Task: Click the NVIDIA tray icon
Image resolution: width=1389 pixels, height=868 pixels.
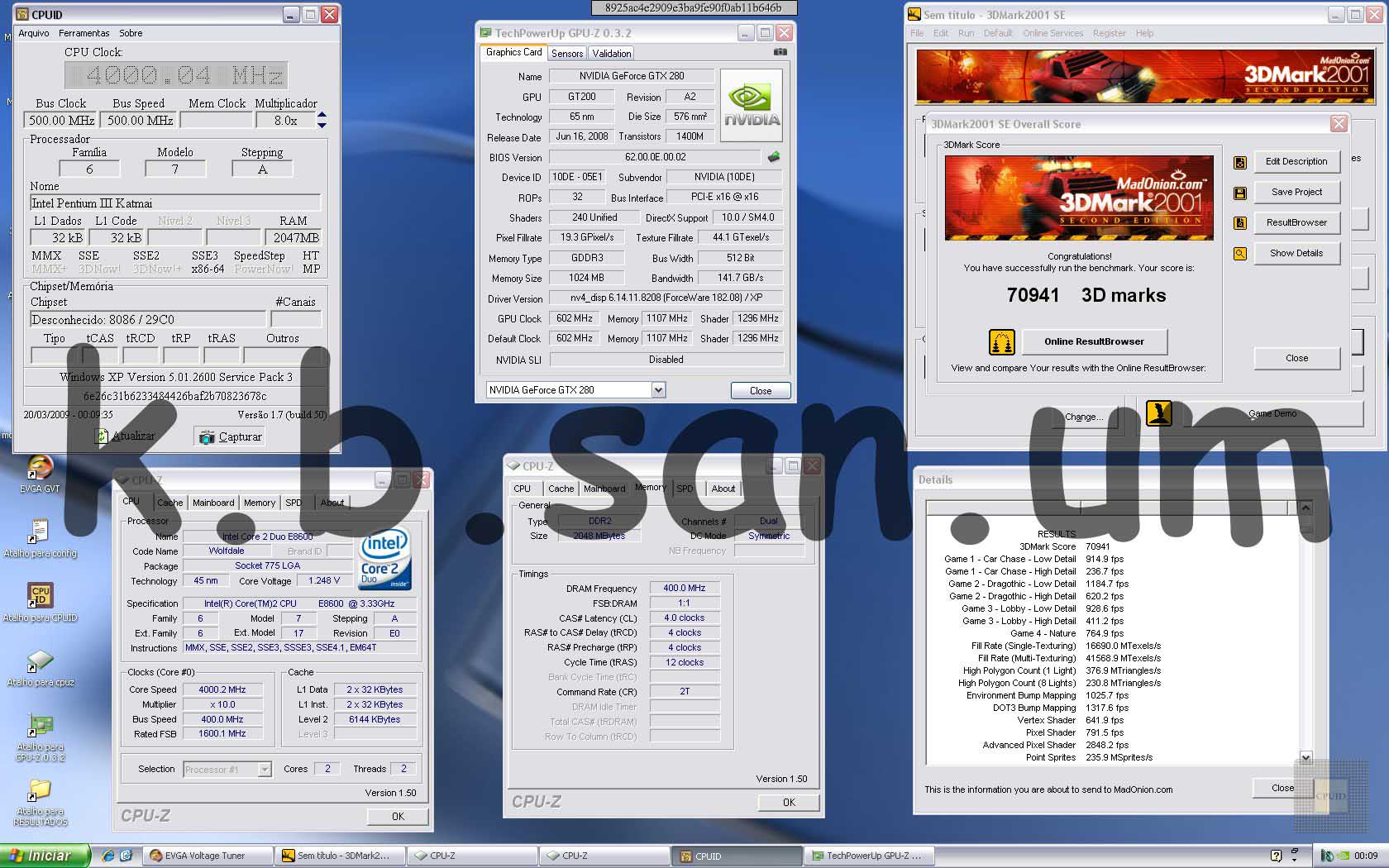Action: (x=1344, y=856)
